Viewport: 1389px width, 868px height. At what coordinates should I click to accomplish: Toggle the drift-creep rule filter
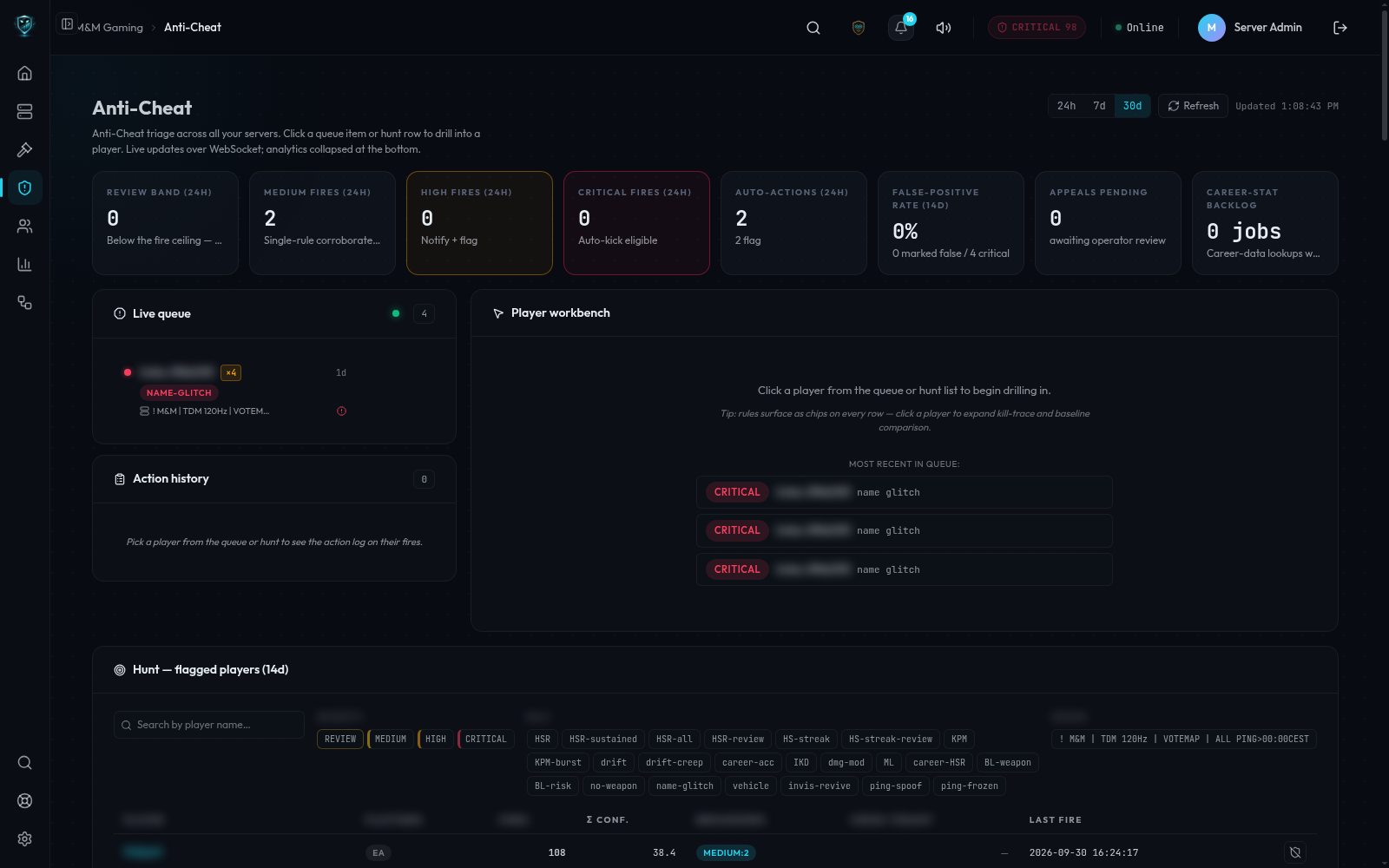pyautogui.click(x=675, y=763)
